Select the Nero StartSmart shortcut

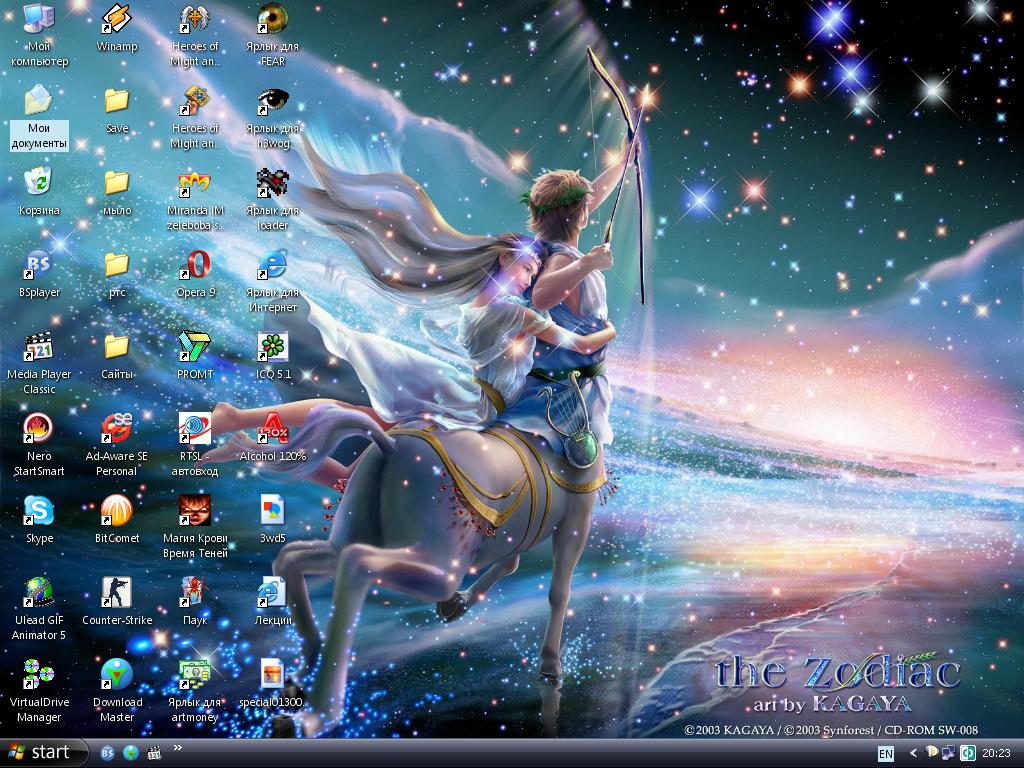39,445
